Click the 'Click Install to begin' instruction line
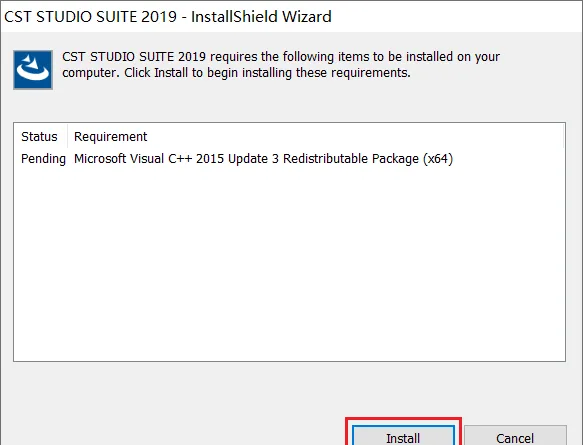The width and height of the screenshot is (583, 445). click(x=236, y=73)
